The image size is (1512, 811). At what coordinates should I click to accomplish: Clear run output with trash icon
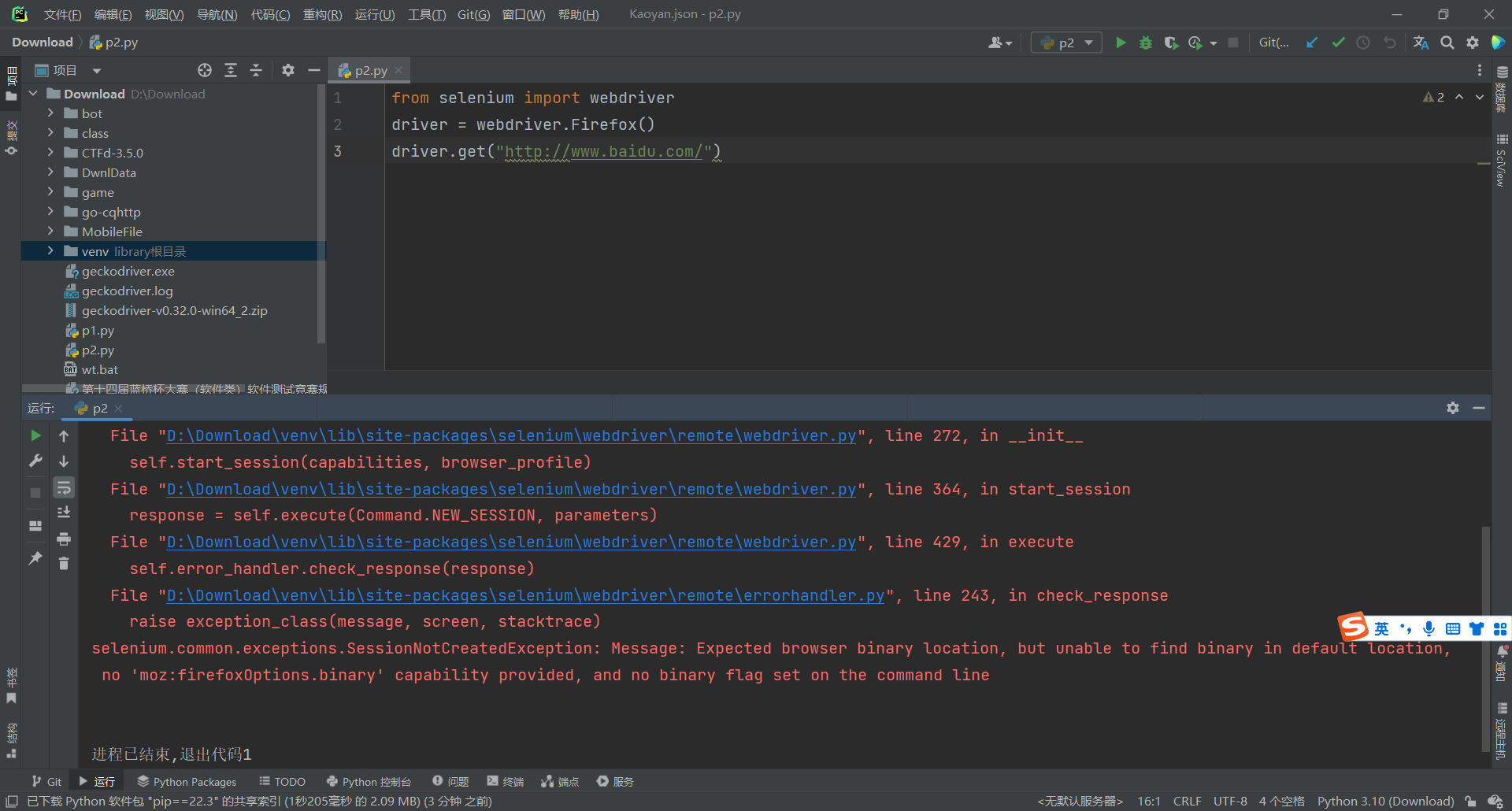point(64,564)
